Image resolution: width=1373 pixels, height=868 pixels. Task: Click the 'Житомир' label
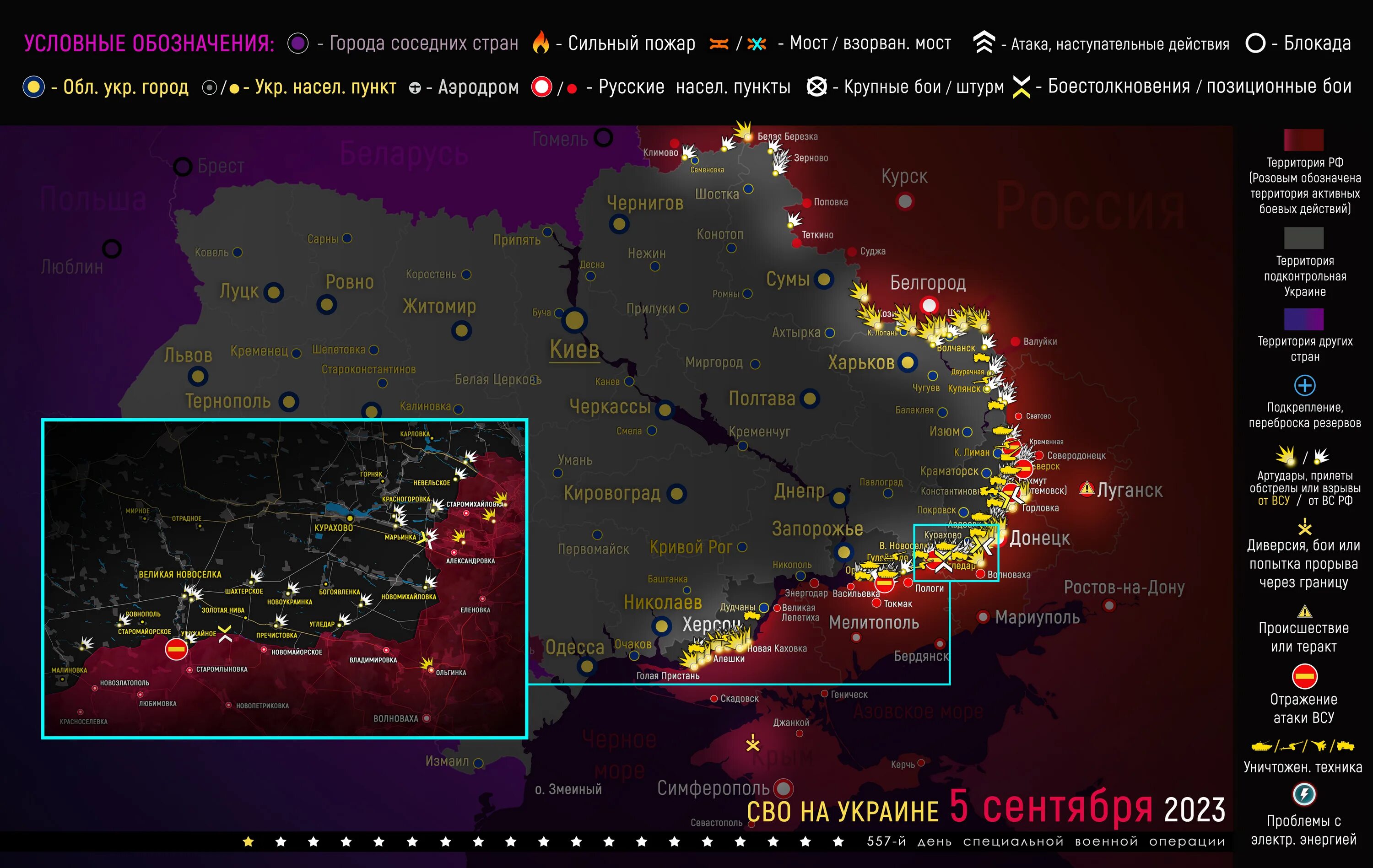coord(439,307)
